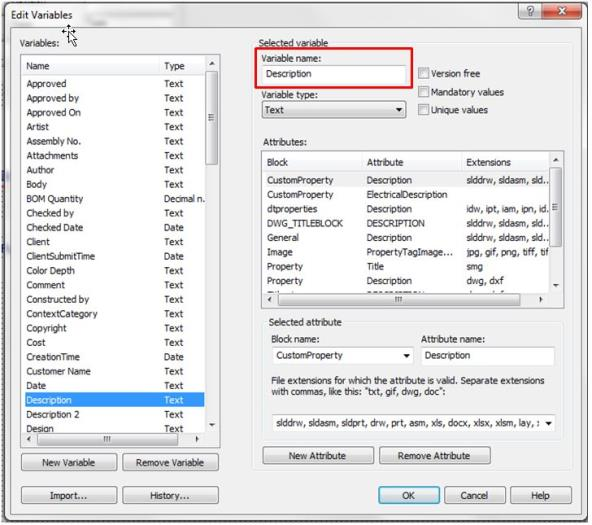Screen dimensions: 592x525
Task: Select the Artist variable
Action: pyautogui.click(x=114, y=127)
